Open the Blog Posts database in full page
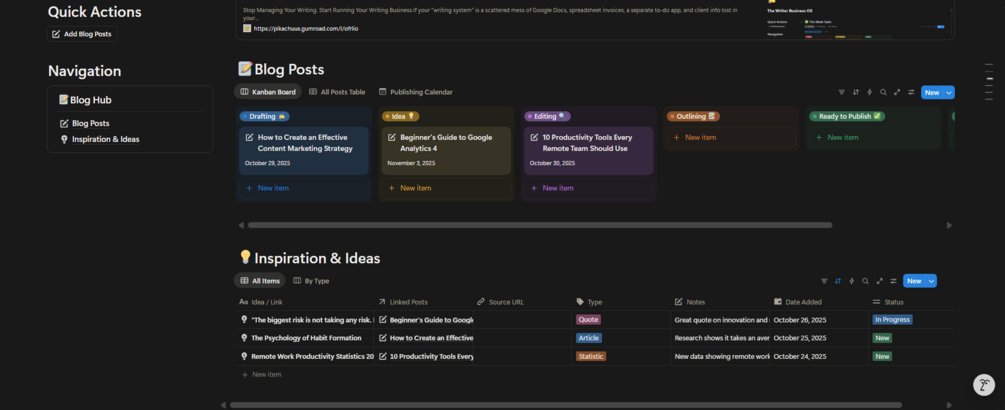This screenshot has width=1005, height=410. point(897,92)
